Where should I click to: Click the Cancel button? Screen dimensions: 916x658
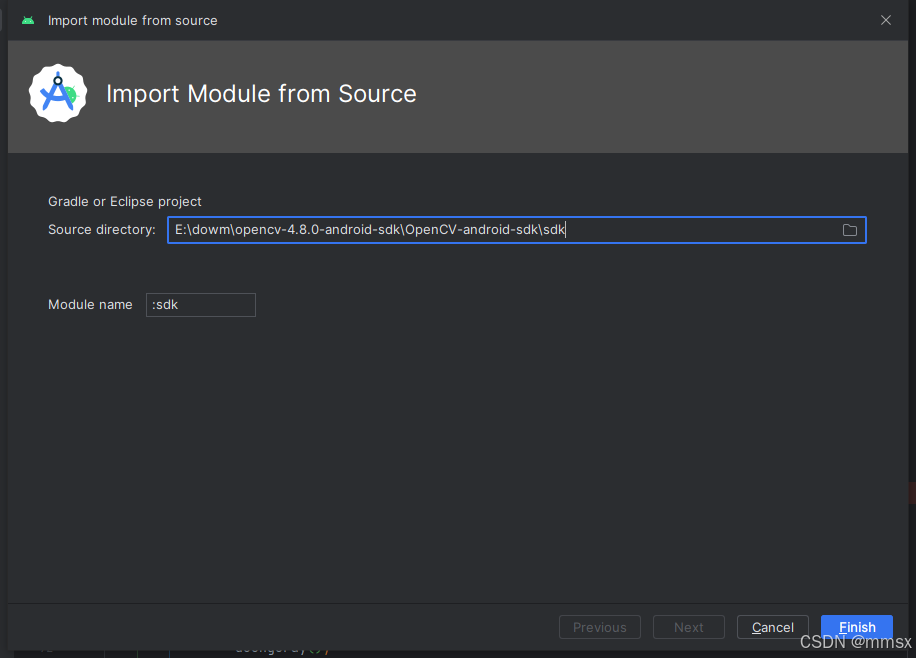click(772, 627)
